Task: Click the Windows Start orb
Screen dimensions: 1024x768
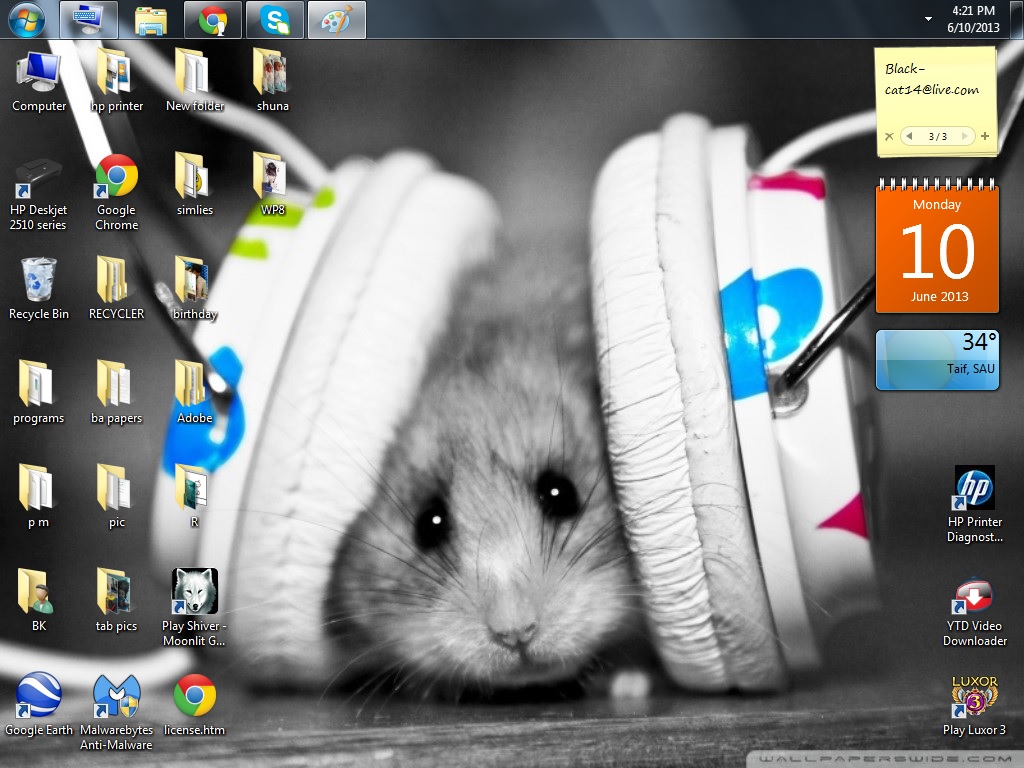Action: pyautogui.click(x=26, y=19)
